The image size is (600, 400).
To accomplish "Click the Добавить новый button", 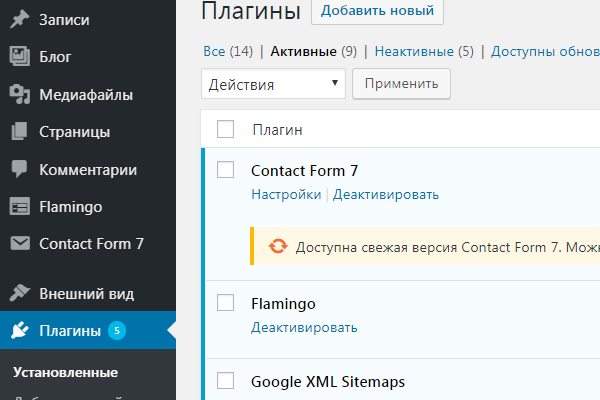I will tap(377, 11).
